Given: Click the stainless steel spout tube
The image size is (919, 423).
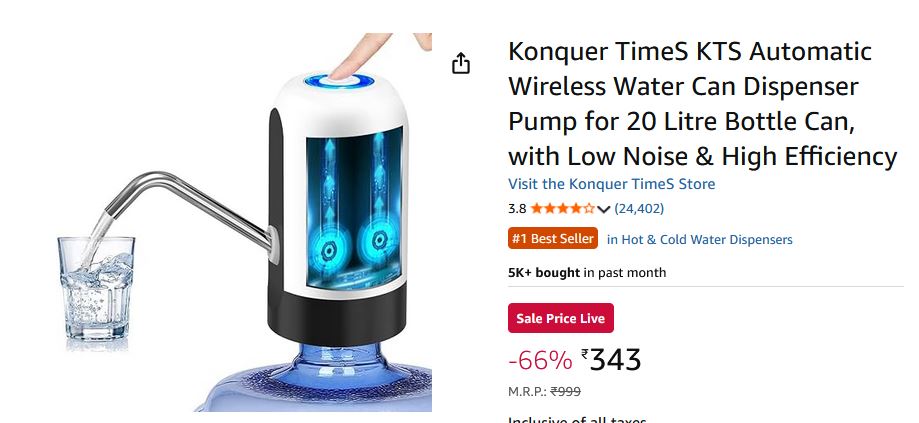Looking at the screenshot, I should point(189,206).
